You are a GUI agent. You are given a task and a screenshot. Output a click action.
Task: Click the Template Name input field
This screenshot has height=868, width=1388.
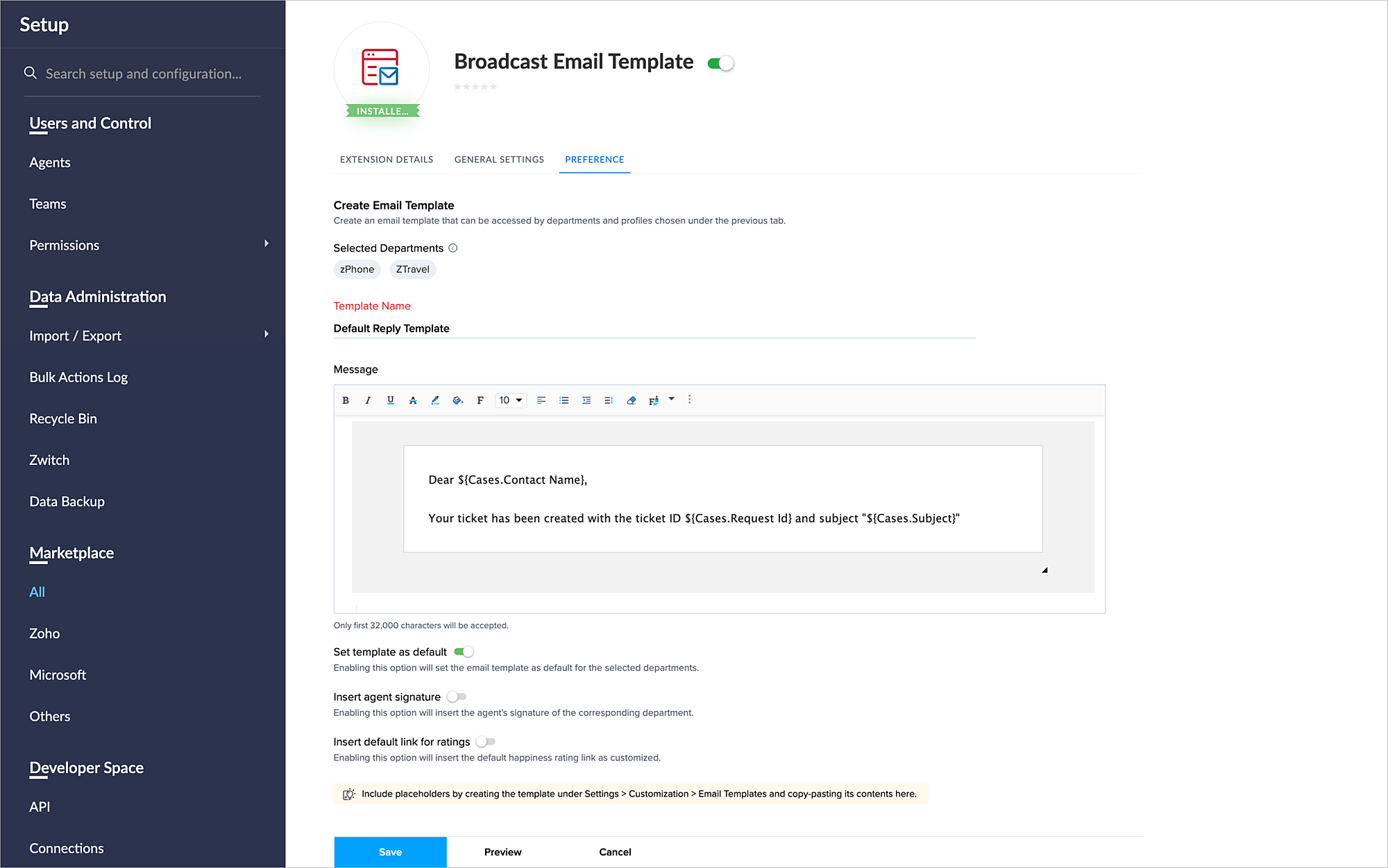[654, 329]
